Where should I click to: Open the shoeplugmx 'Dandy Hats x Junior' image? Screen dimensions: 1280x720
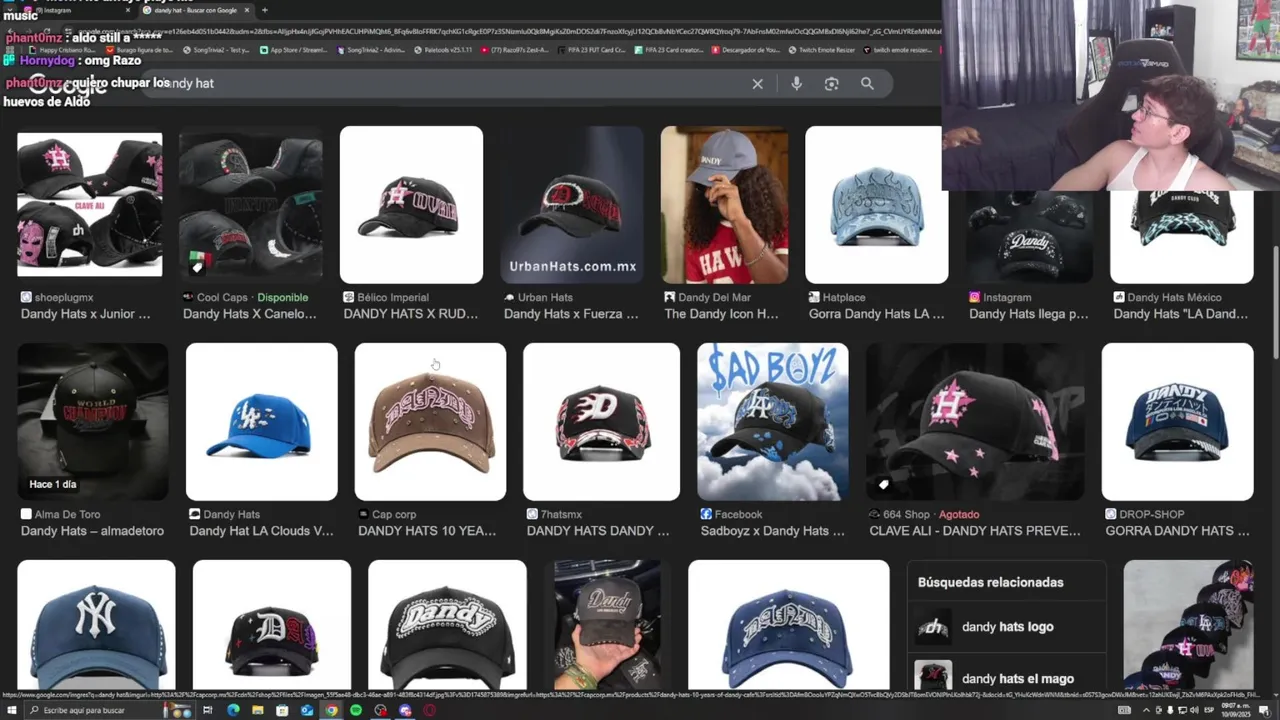coord(89,204)
